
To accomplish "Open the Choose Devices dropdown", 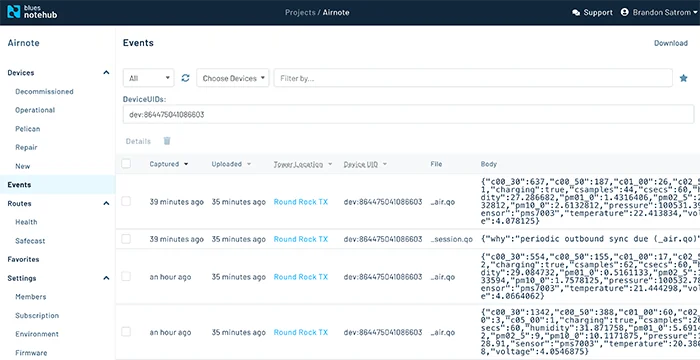I will (233, 78).
